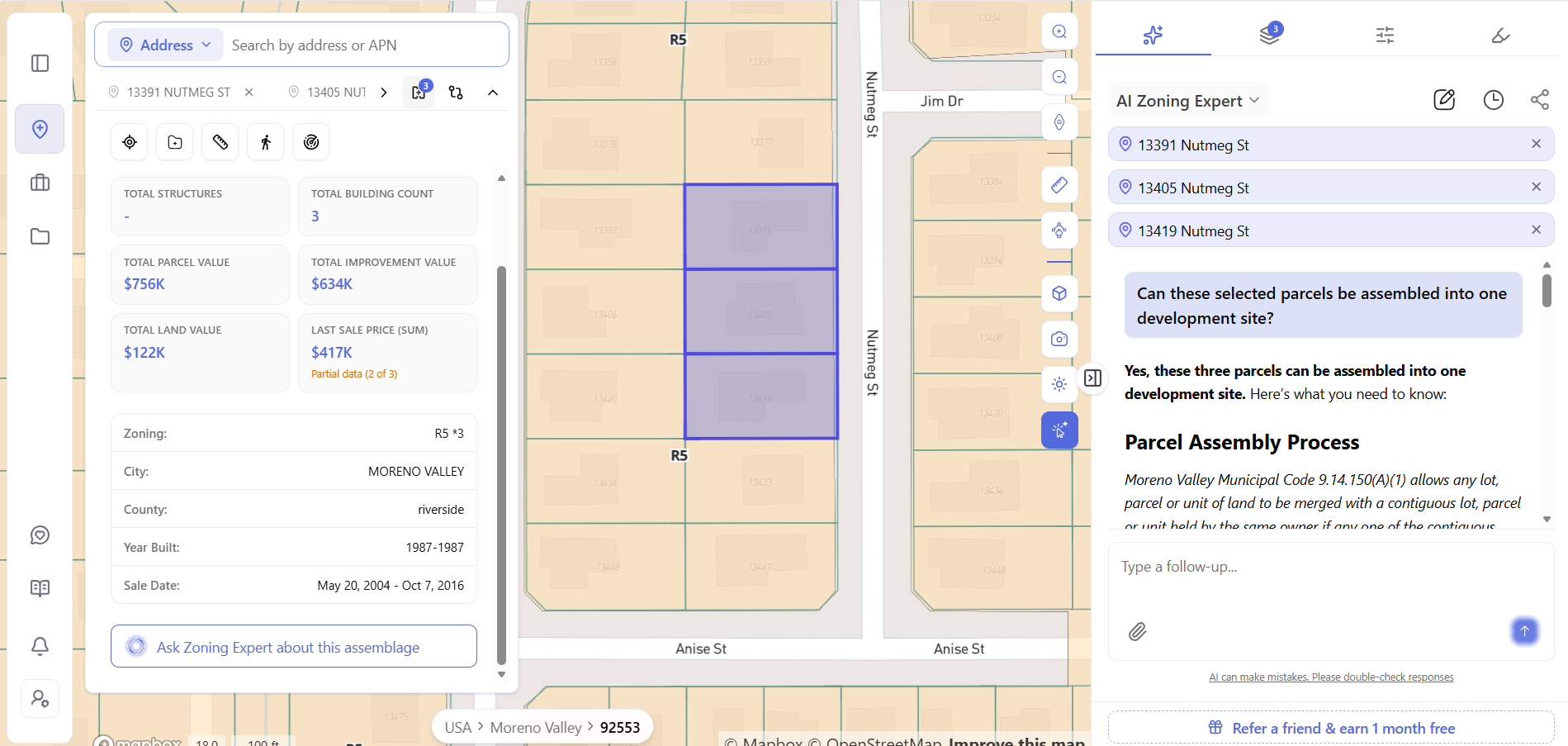Screen dimensions: 1568x746
Task: Toggle the left sidebar panel icon
Action: 40,64
